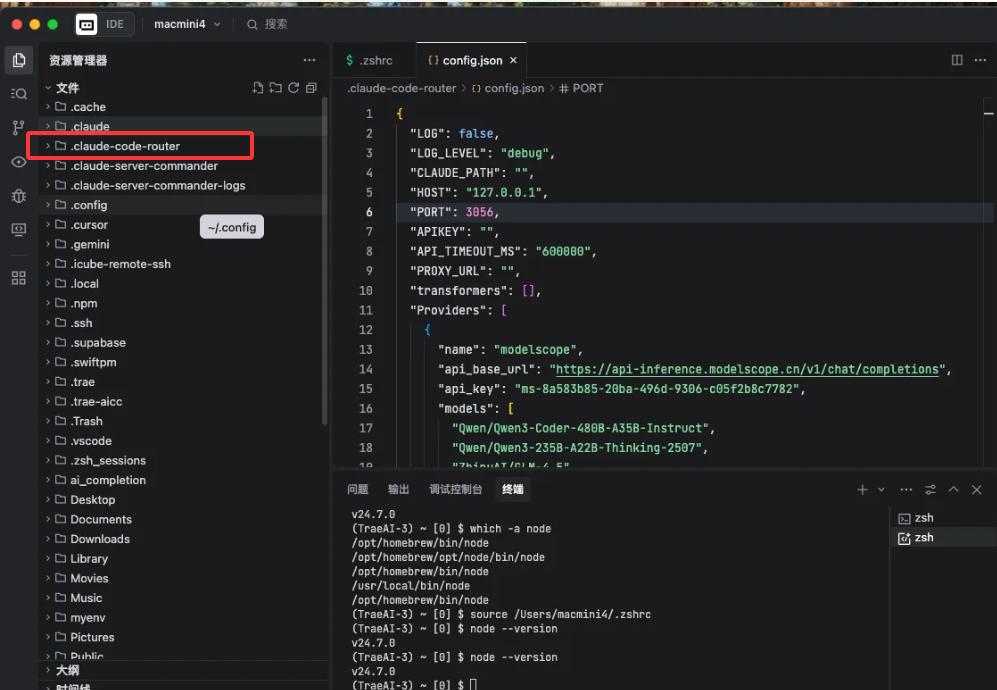Open the debug bug icon in activity bar

(19, 196)
